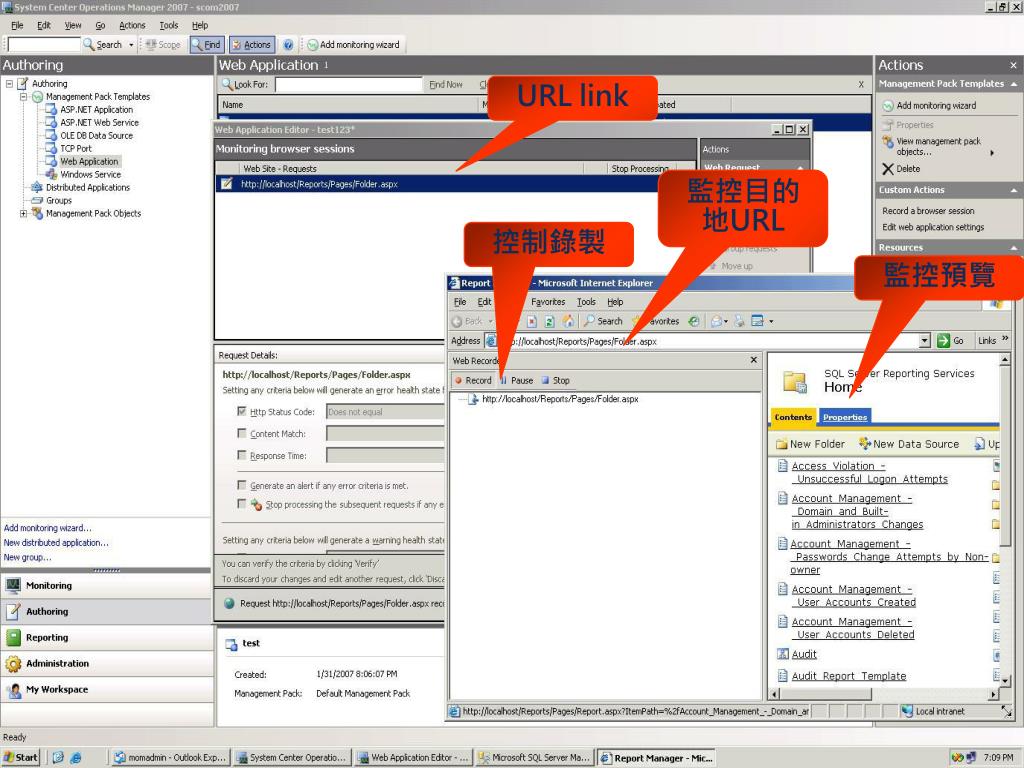Switch to the Properties tab in Report Manager

coord(844,417)
